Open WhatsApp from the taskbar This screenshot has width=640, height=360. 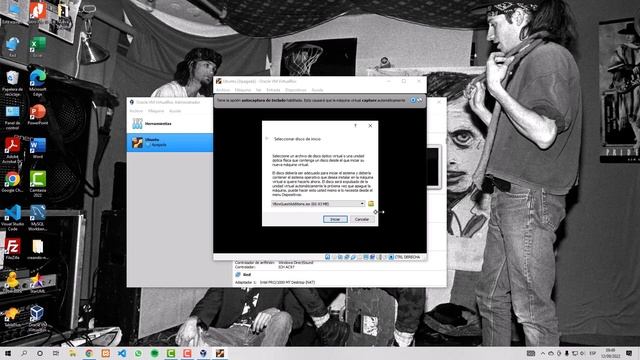(138, 353)
